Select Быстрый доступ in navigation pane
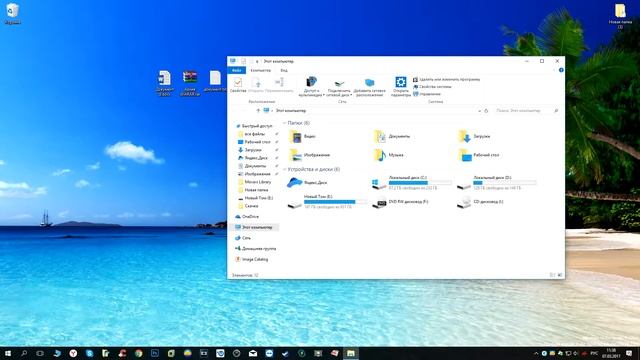The height and width of the screenshot is (360, 640). [254, 126]
